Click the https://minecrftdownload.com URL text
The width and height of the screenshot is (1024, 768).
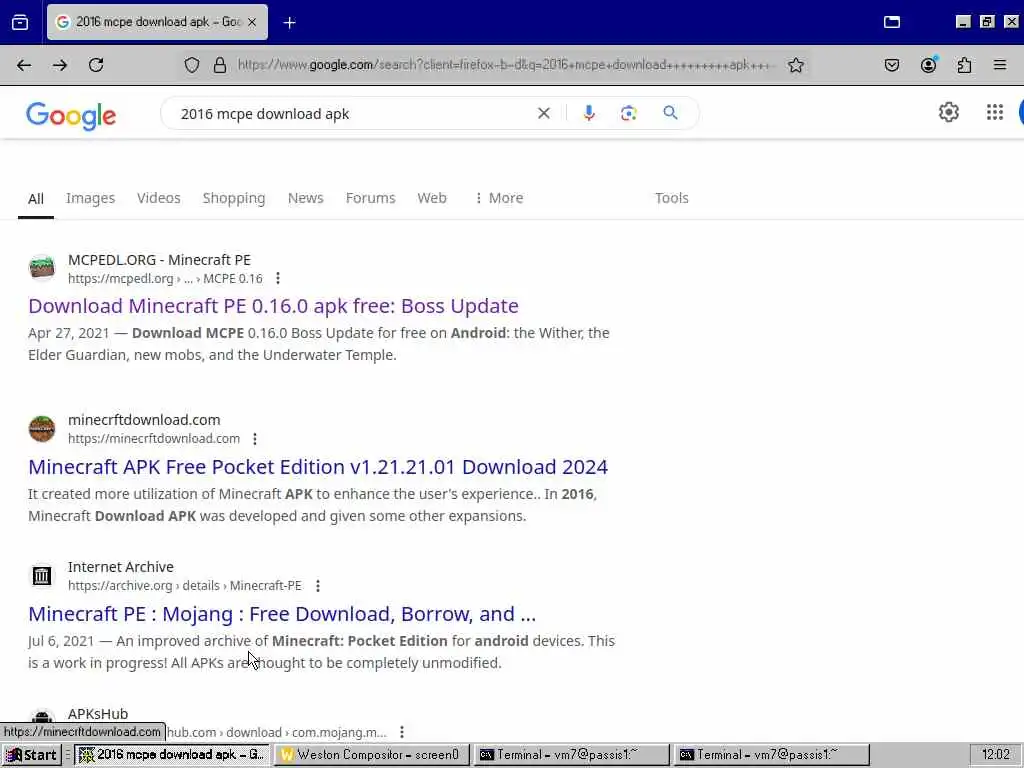(x=154, y=439)
